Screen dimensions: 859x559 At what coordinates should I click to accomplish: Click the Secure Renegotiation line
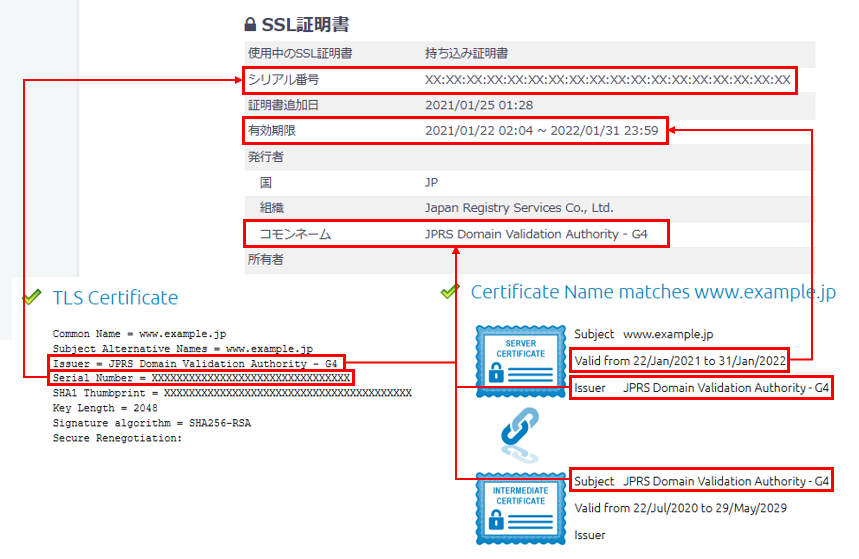tap(117, 438)
